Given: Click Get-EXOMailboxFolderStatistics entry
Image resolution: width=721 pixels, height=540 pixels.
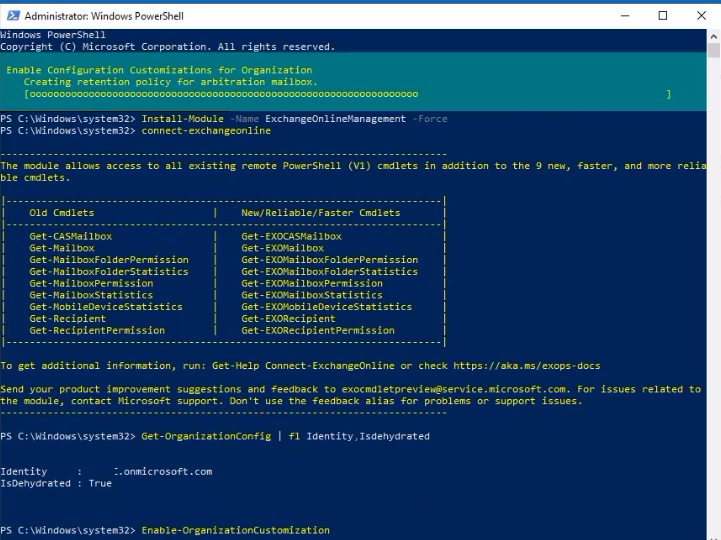Looking at the screenshot, I should coord(330,272).
